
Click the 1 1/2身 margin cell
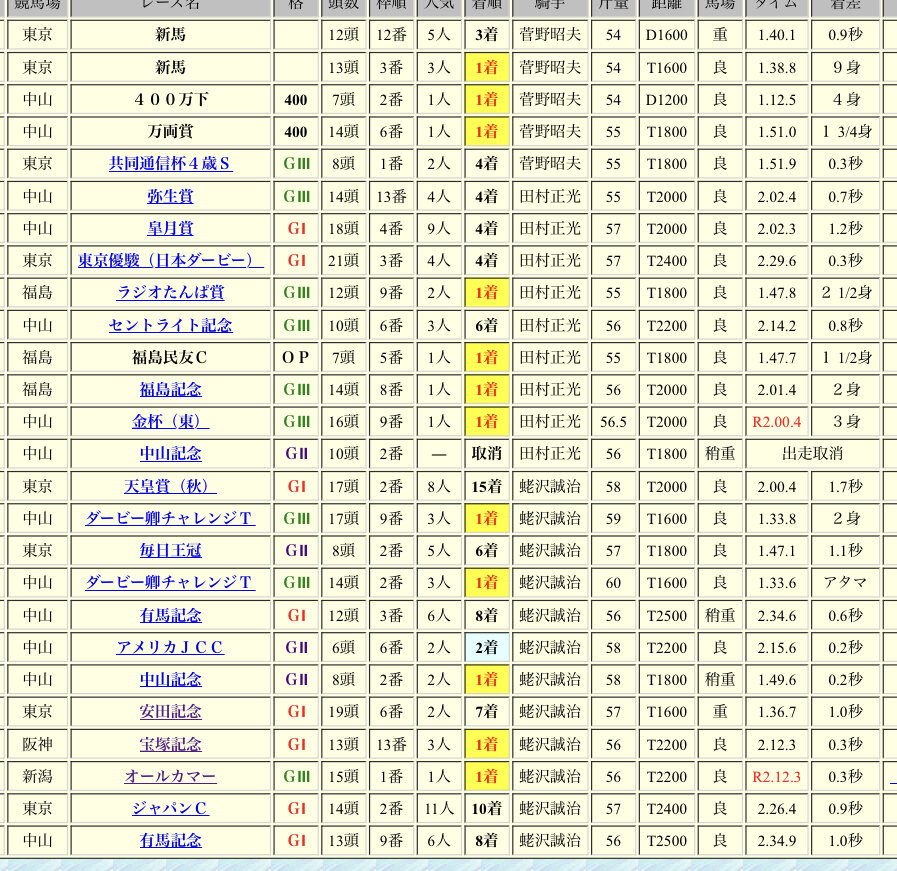point(845,357)
